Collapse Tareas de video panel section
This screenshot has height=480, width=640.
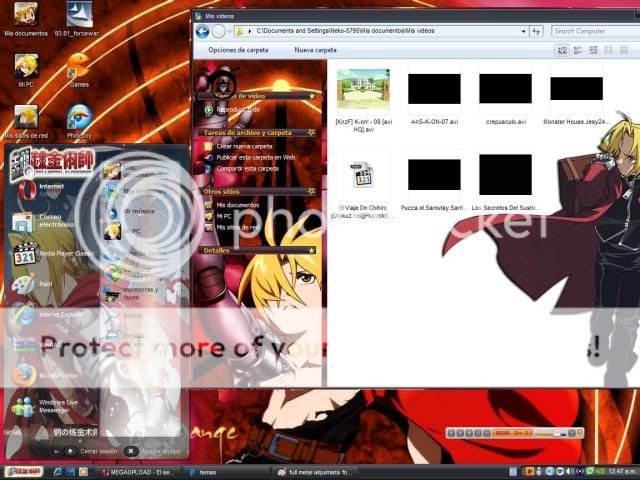(x=312, y=96)
